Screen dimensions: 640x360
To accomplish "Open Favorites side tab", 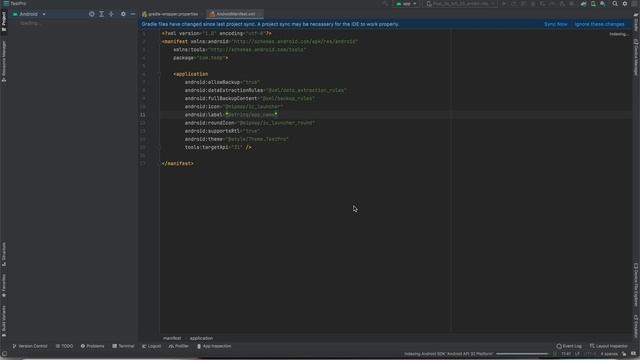I will (x=4, y=286).
